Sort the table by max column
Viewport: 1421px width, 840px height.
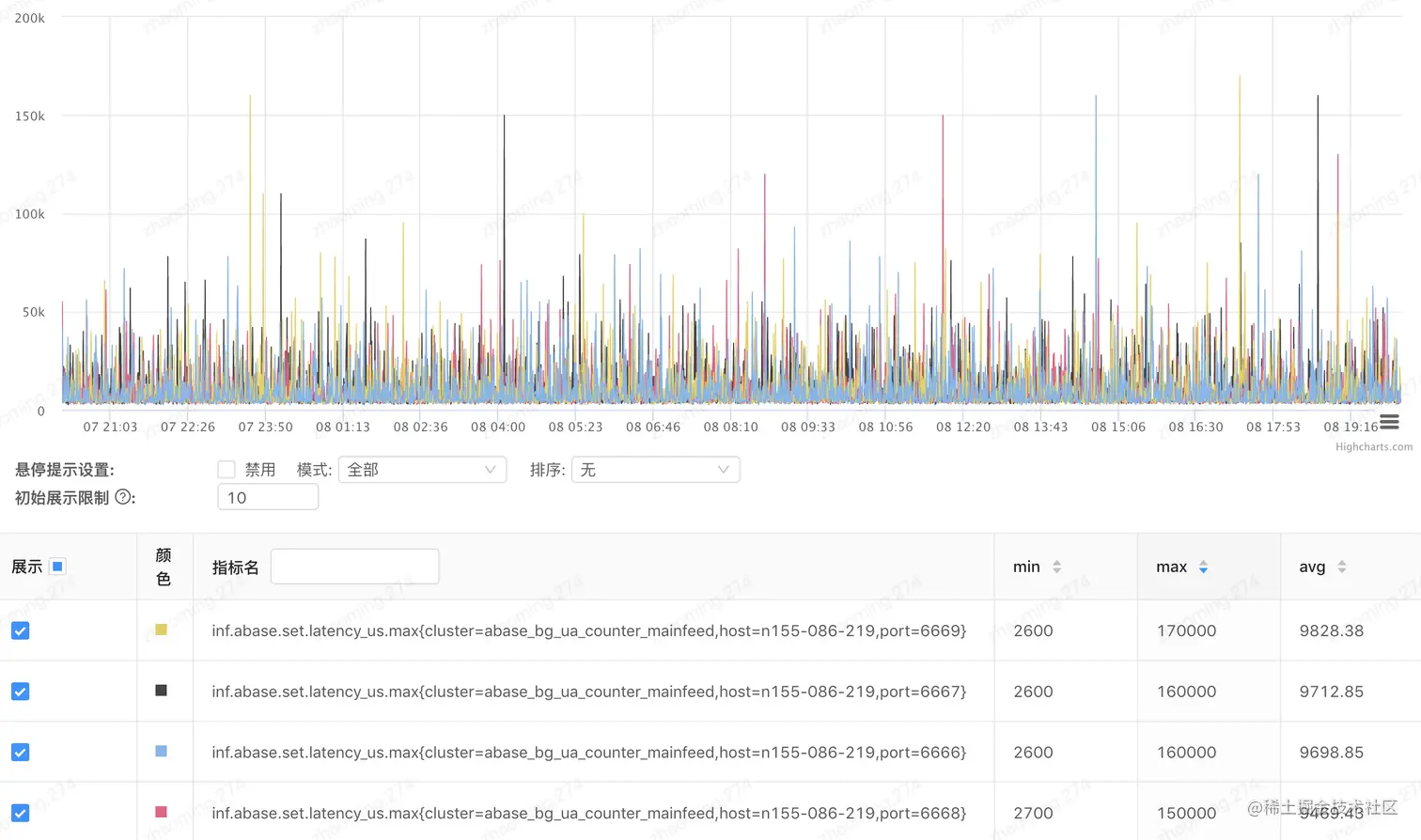coord(1203,567)
